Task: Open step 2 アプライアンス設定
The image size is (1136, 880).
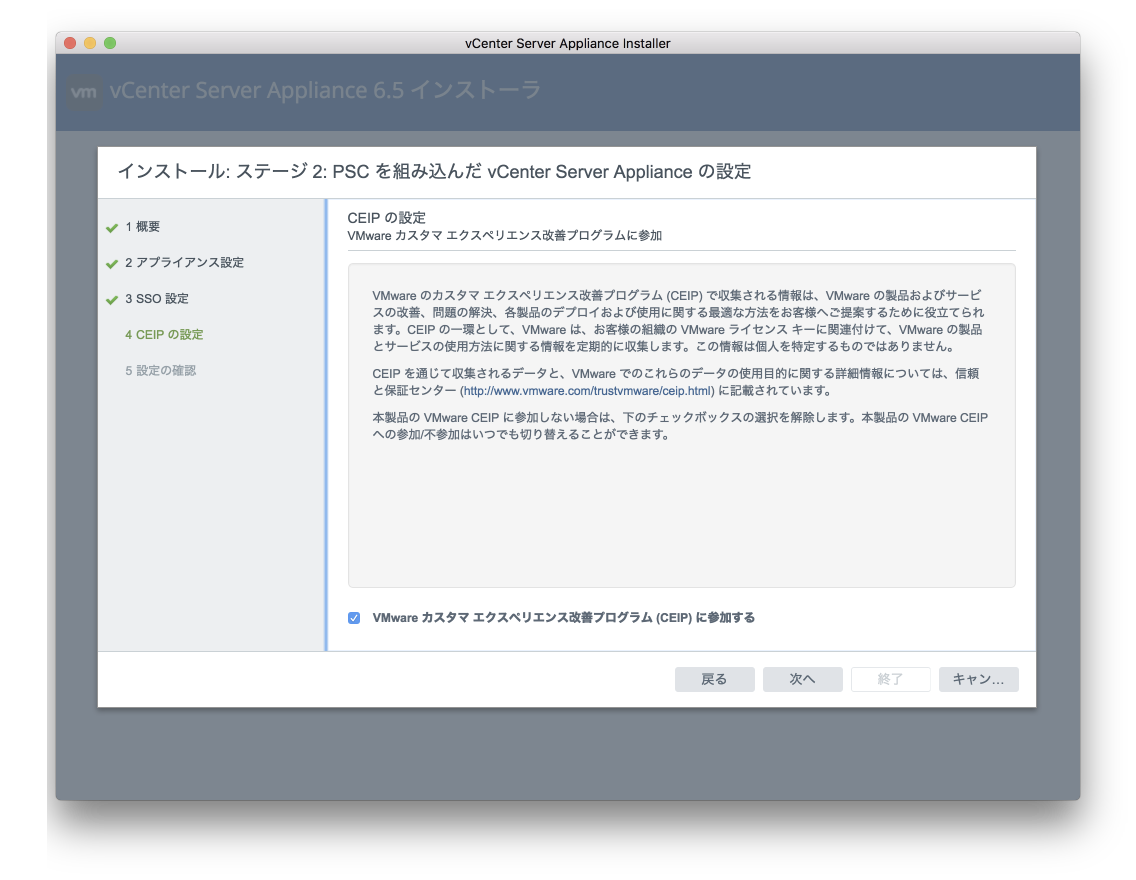Action: [x=184, y=263]
